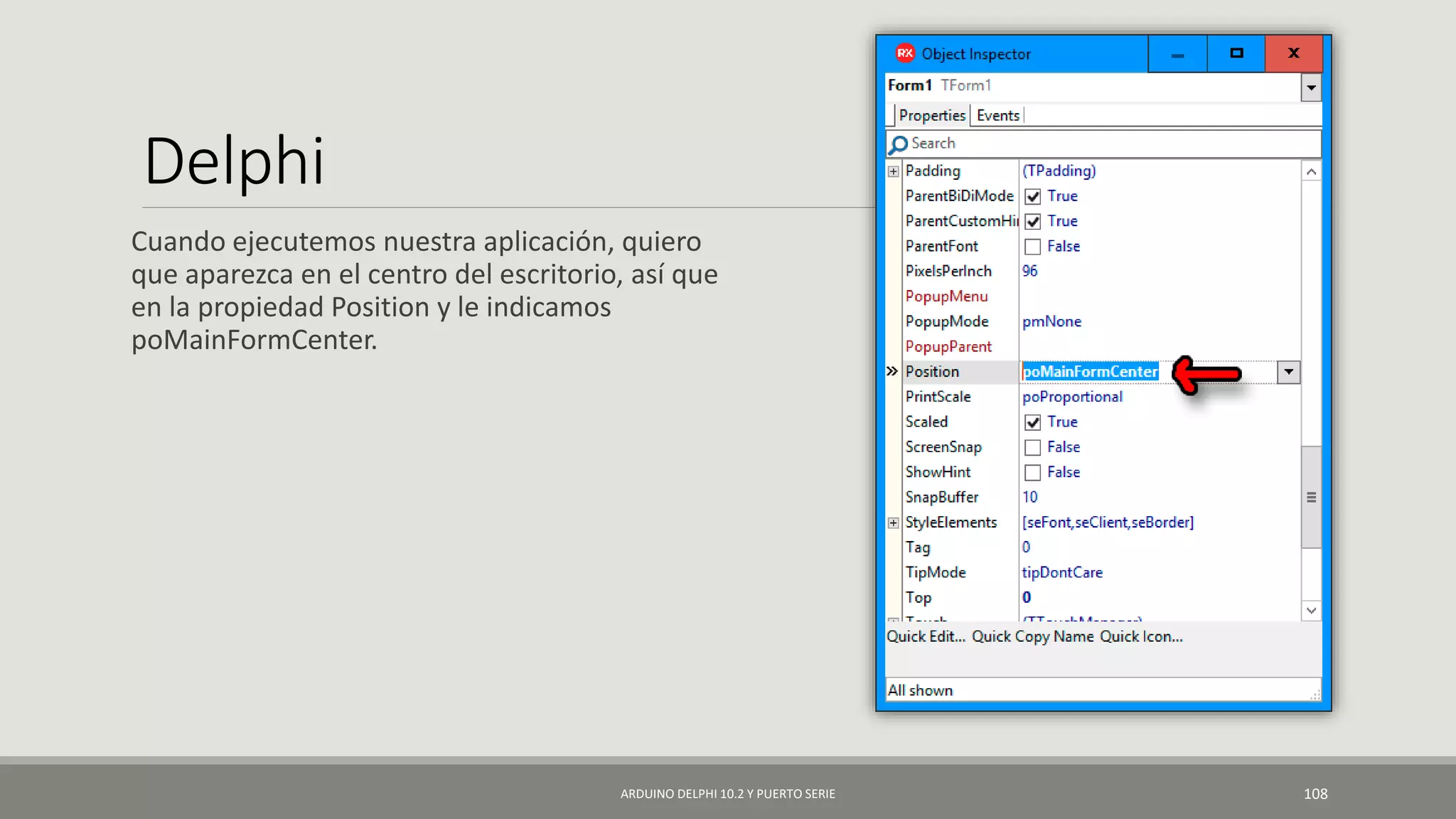Close the Object Inspector window
Screen dimensions: 1456x819
[x=1294, y=54]
